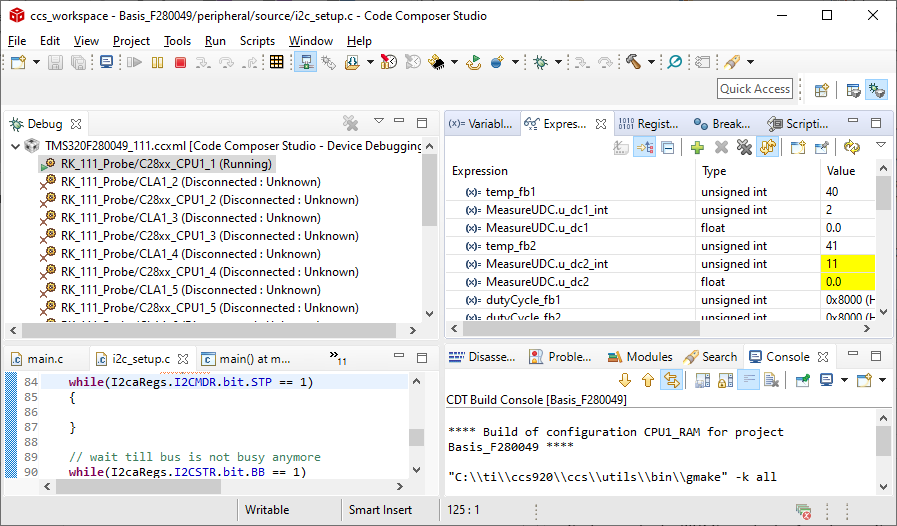Viewport: 897px width, 526px height.
Task: Click into the Quick Access field
Action: point(755,89)
